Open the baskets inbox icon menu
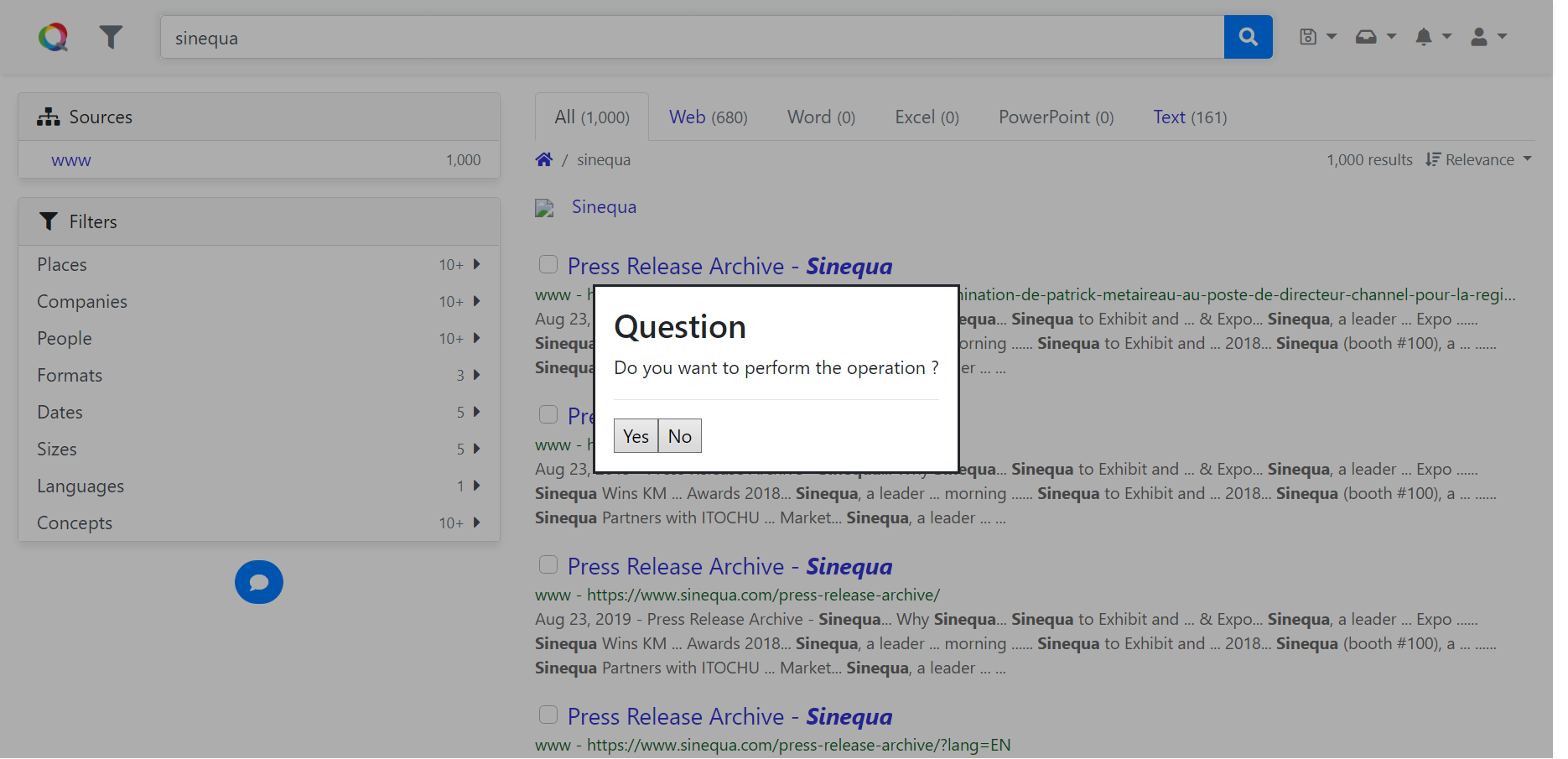Image resolution: width=1568 pixels, height=759 pixels. (x=1375, y=37)
